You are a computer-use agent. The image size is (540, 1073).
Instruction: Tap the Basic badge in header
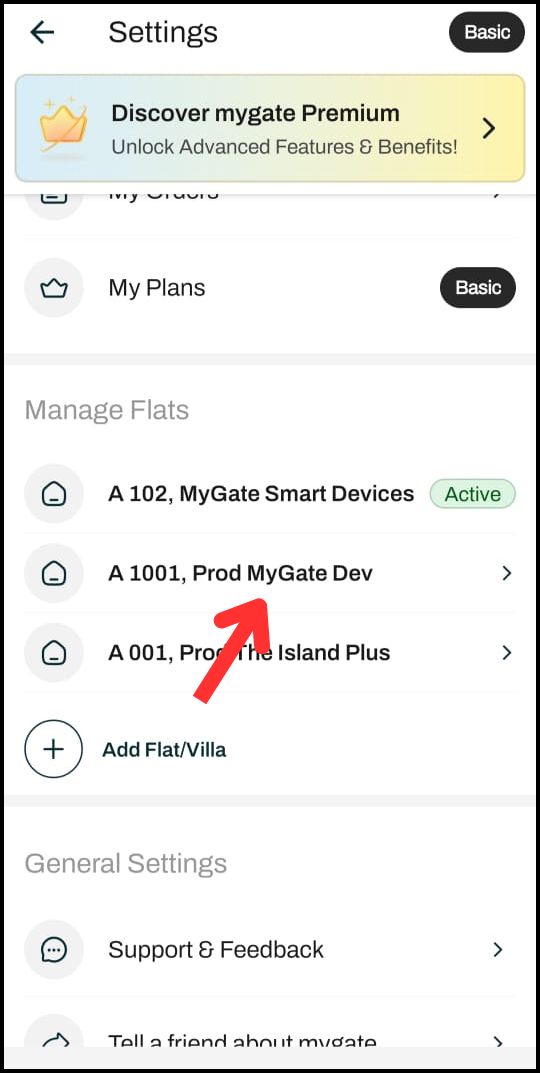pyautogui.click(x=487, y=32)
